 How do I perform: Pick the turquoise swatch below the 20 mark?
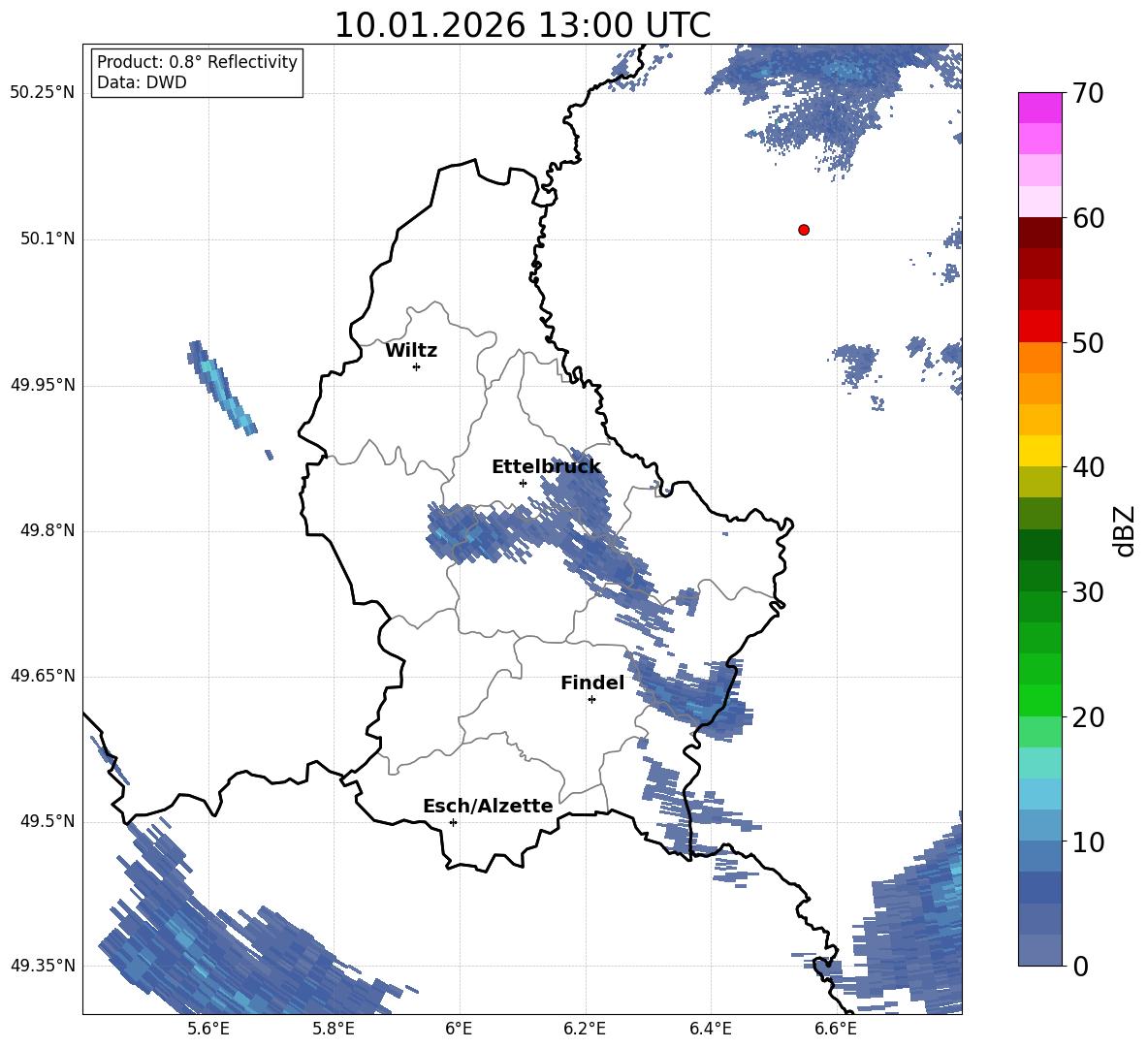pos(1039,763)
